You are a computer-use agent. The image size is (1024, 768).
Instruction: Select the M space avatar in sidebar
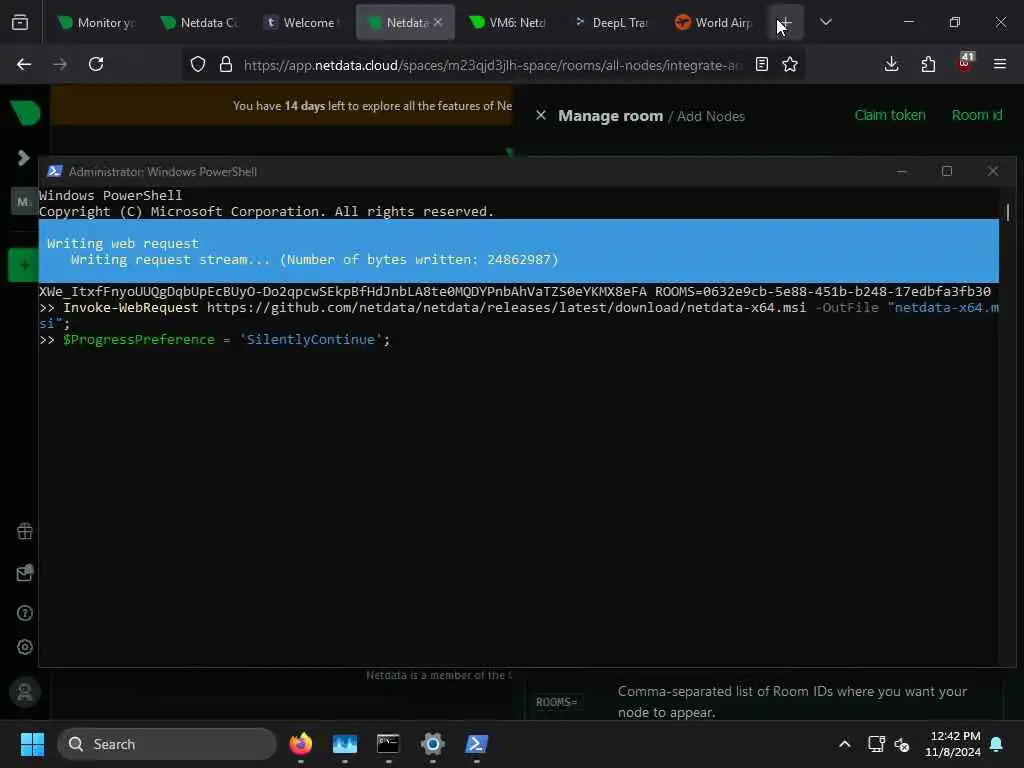pyautogui.click(x=24, y=202)
